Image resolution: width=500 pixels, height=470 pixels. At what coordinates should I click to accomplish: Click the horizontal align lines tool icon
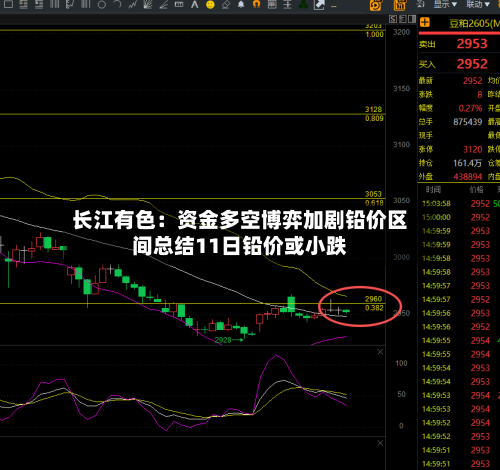[x=287, y=4]
